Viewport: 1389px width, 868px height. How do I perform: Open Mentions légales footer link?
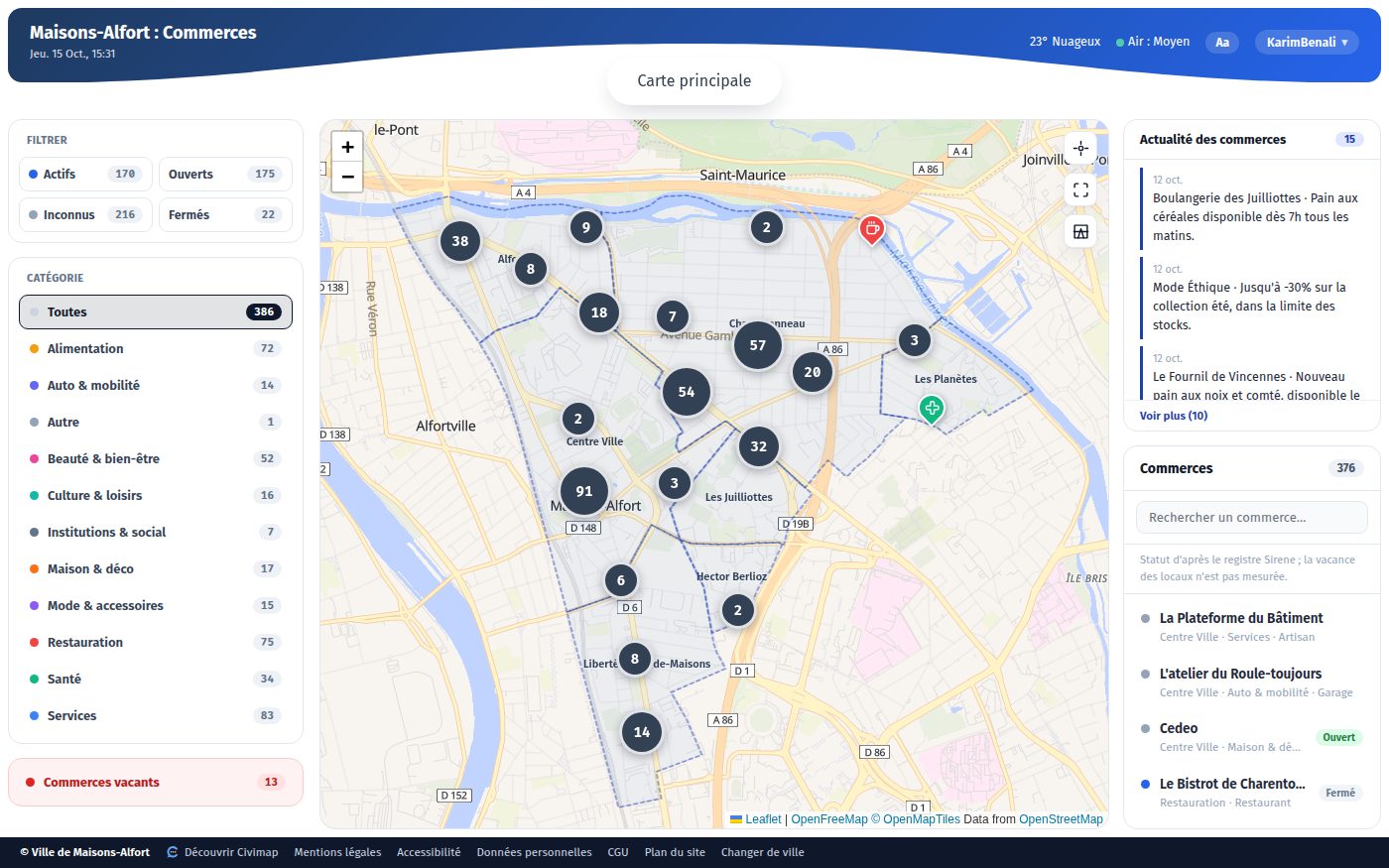(337, 852)
